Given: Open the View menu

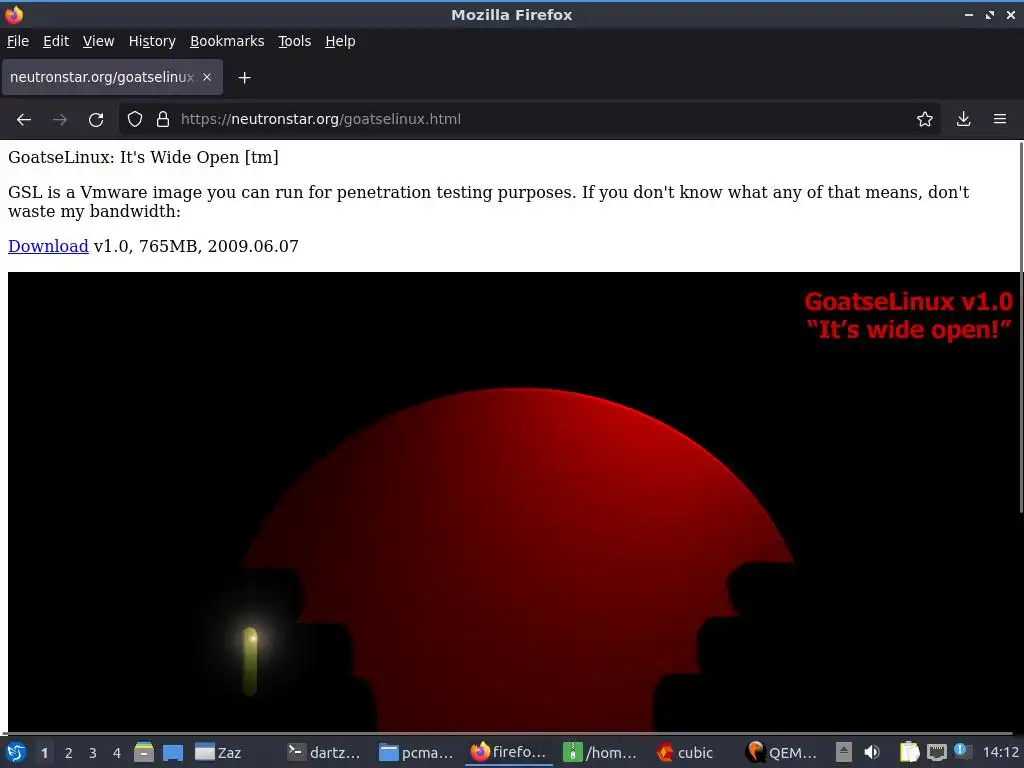Looking at the screenshot, I should pos(99,41).
